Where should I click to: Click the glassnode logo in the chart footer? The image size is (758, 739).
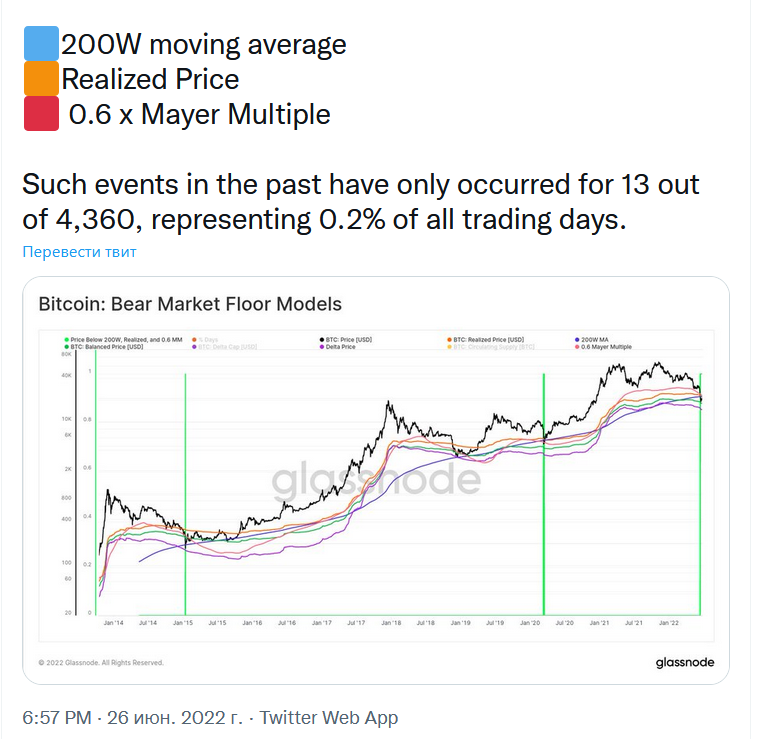point(684,662)
